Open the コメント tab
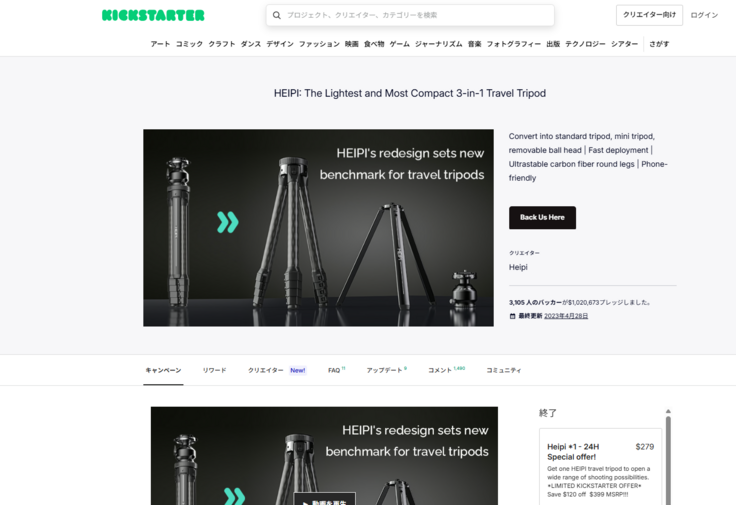This screenshot has width=736, height=505. pyautogui.click(x=446, y=370)
